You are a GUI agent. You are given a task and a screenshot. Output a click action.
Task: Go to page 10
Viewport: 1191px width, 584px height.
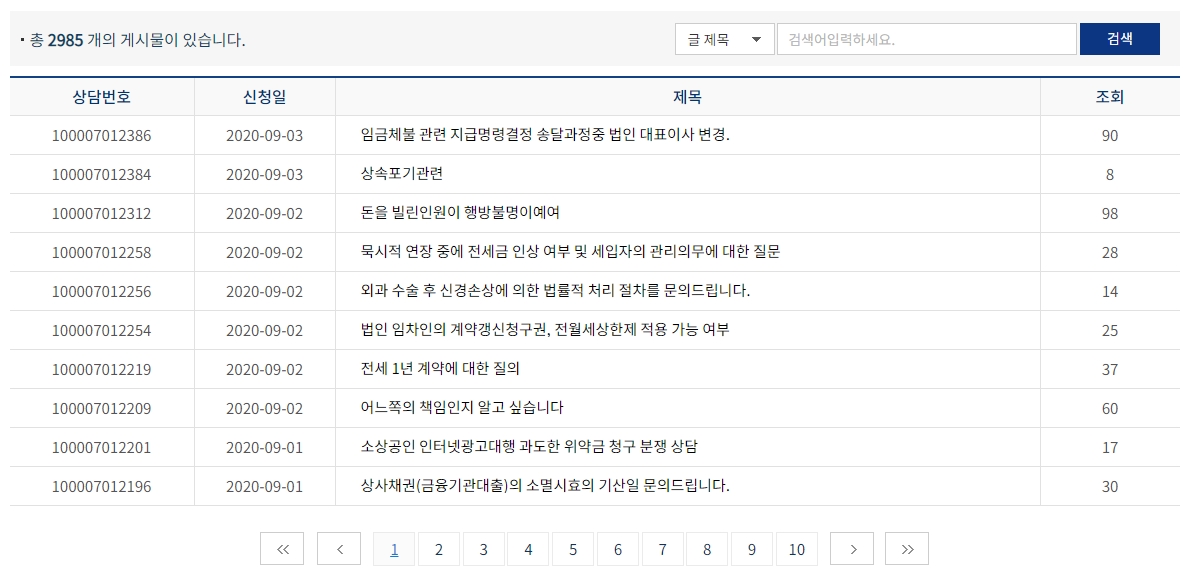(797, 549)
